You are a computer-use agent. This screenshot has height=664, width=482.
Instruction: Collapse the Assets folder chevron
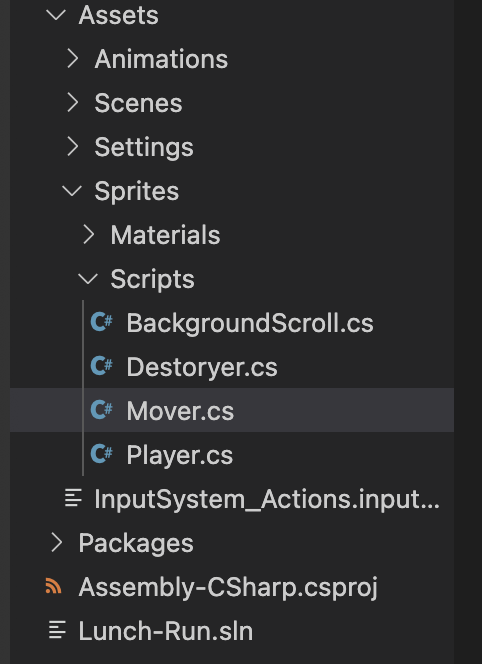pos(55,15)
